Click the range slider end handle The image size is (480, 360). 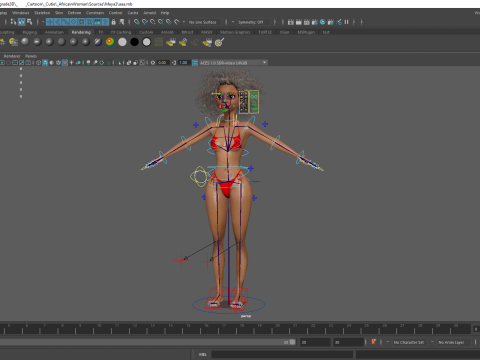click(x=292, y=342)
